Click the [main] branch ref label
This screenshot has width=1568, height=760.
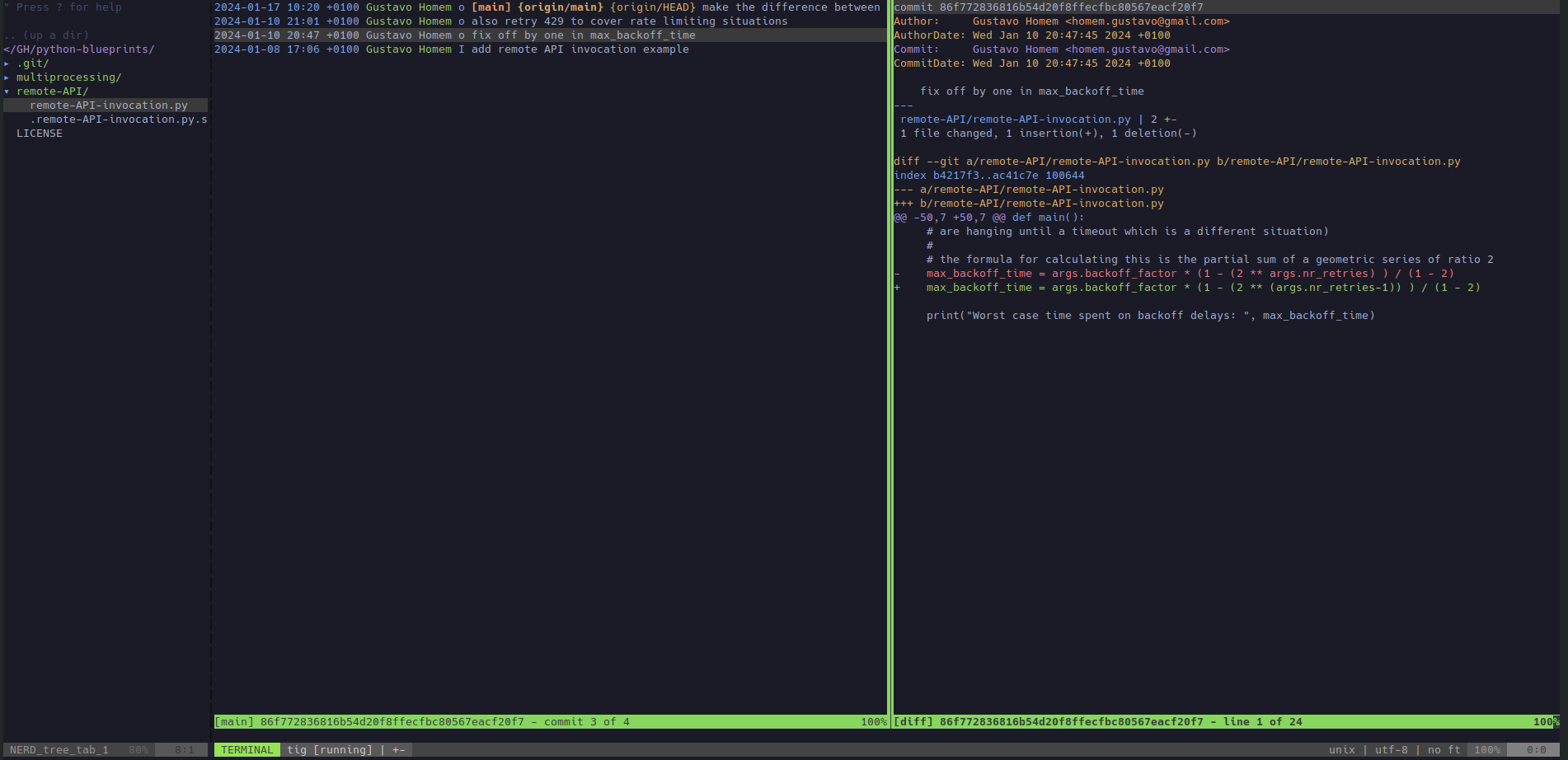[x=491, y=7]
